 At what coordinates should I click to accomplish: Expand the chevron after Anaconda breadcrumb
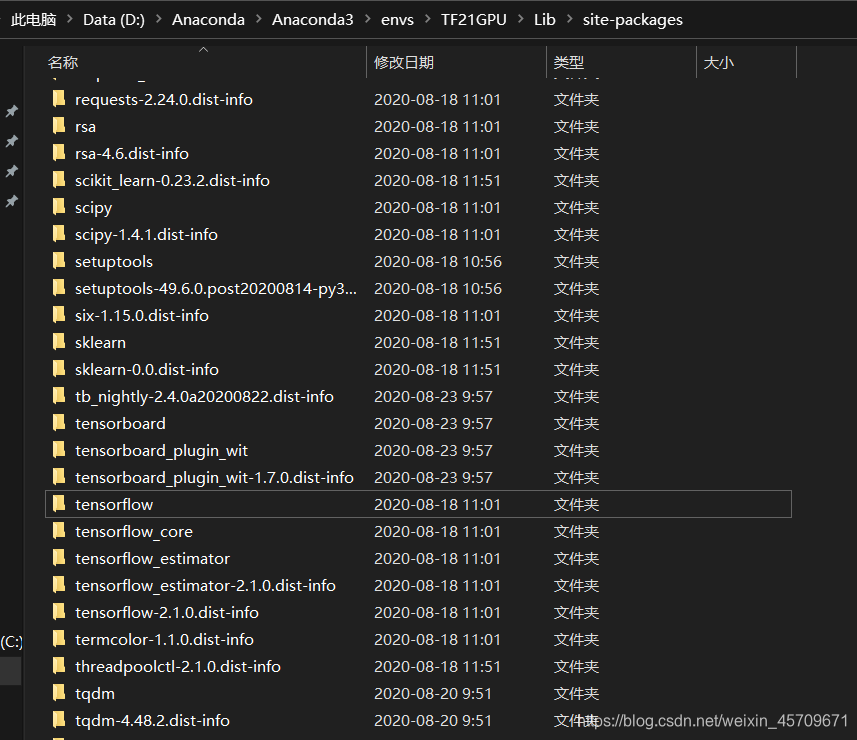pos(259,19)
